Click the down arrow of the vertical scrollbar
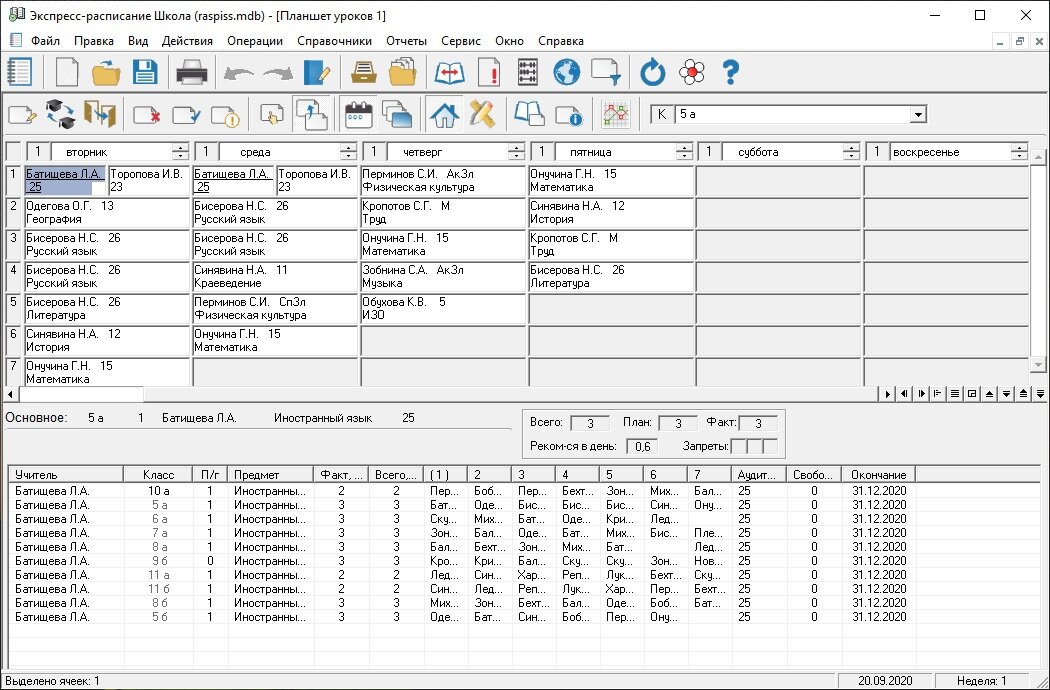Screen dimensions: 1050x690 point(1039,364)
